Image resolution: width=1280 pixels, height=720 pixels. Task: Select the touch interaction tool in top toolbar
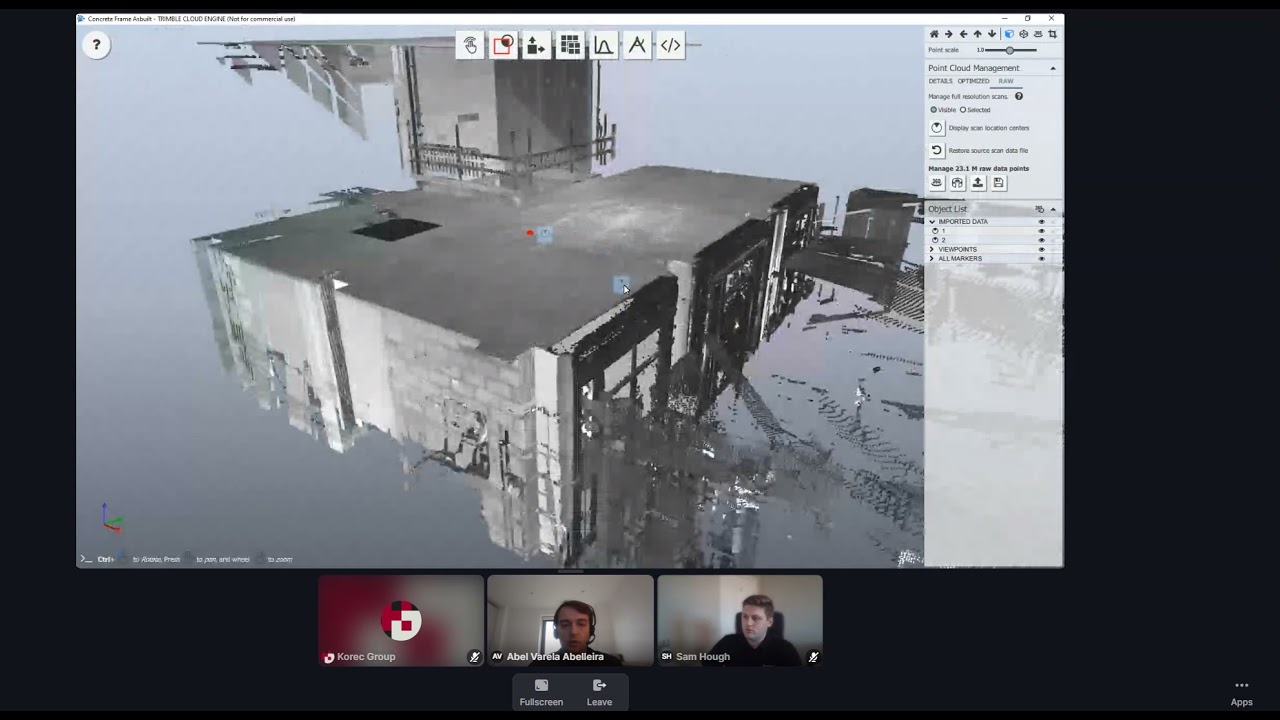470,45
